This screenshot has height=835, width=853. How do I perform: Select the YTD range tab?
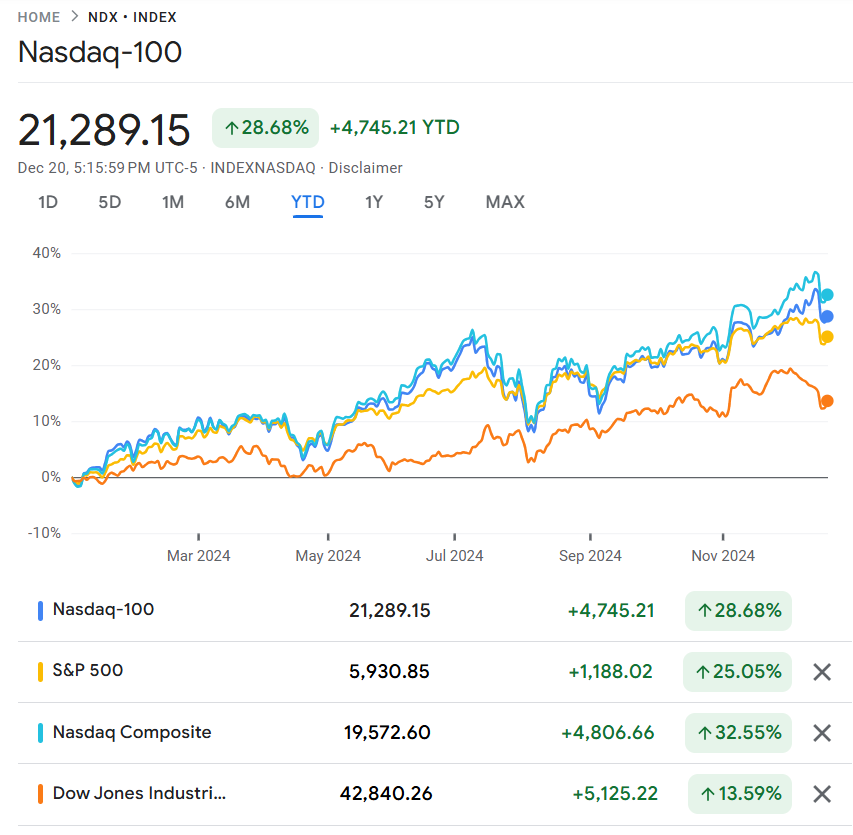pyautogui.click(x=308, y=202)
